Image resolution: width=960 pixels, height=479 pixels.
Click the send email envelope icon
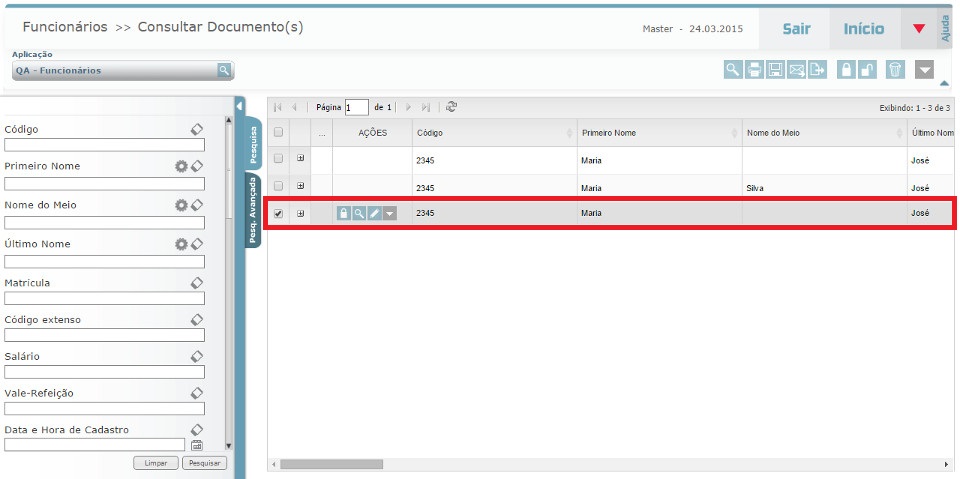pyautogui.click(x=797, y=69)
